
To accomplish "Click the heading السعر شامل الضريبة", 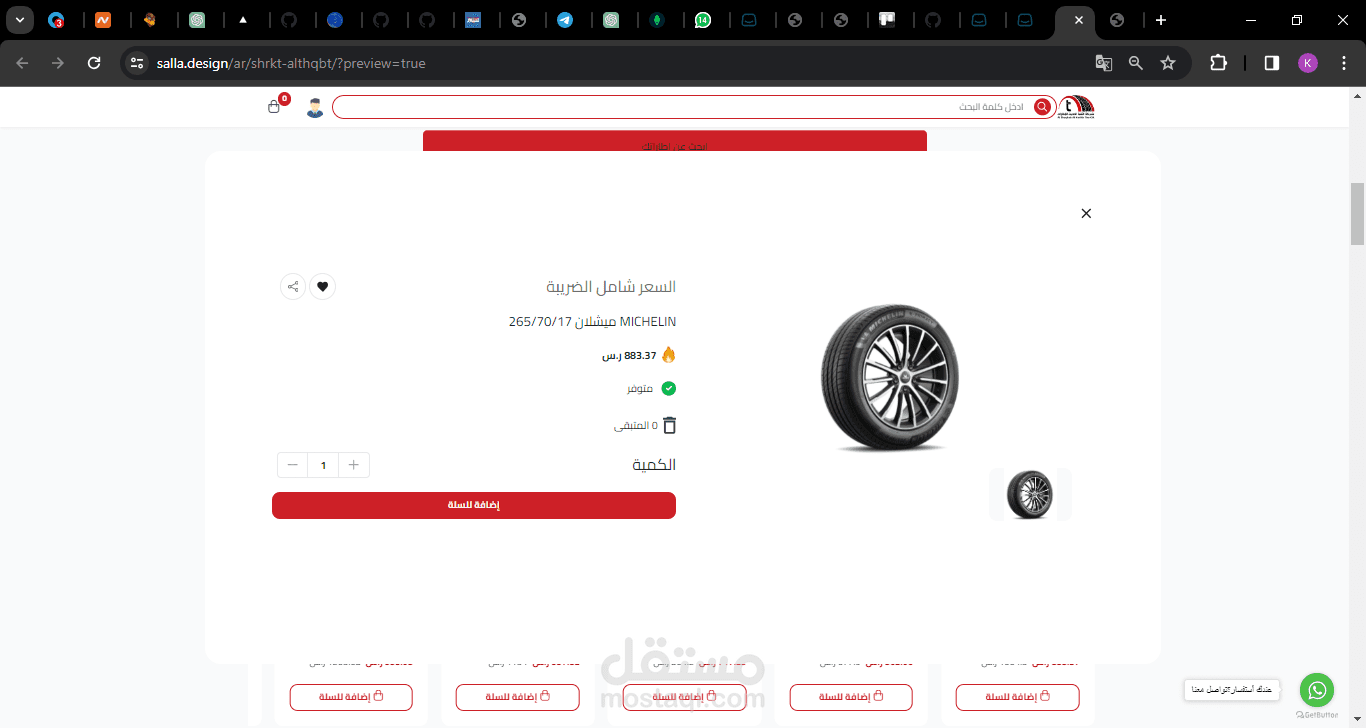I will [x=611, y=287].
